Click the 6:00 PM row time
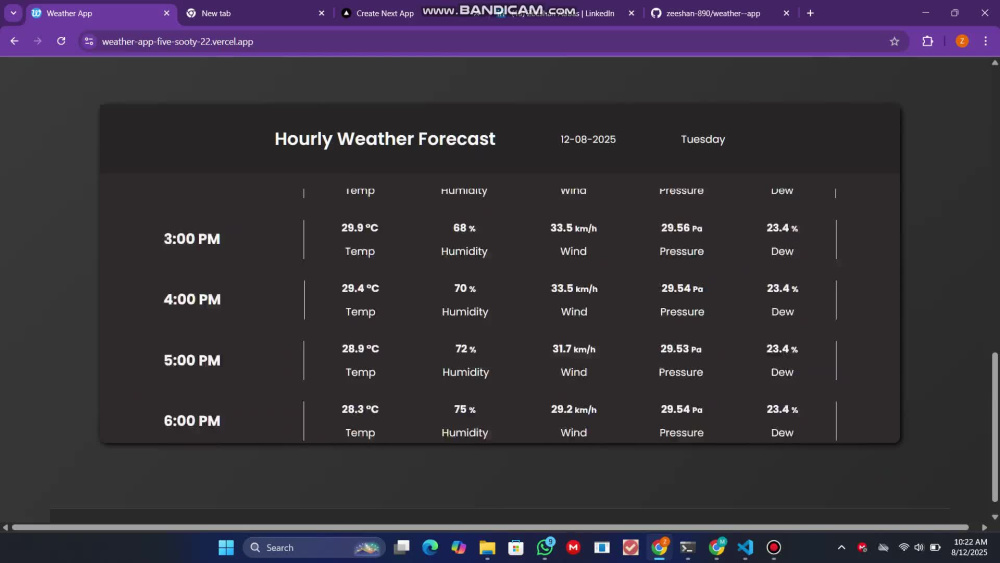This screenshot has height=563, width=1000. click(192, 421)
